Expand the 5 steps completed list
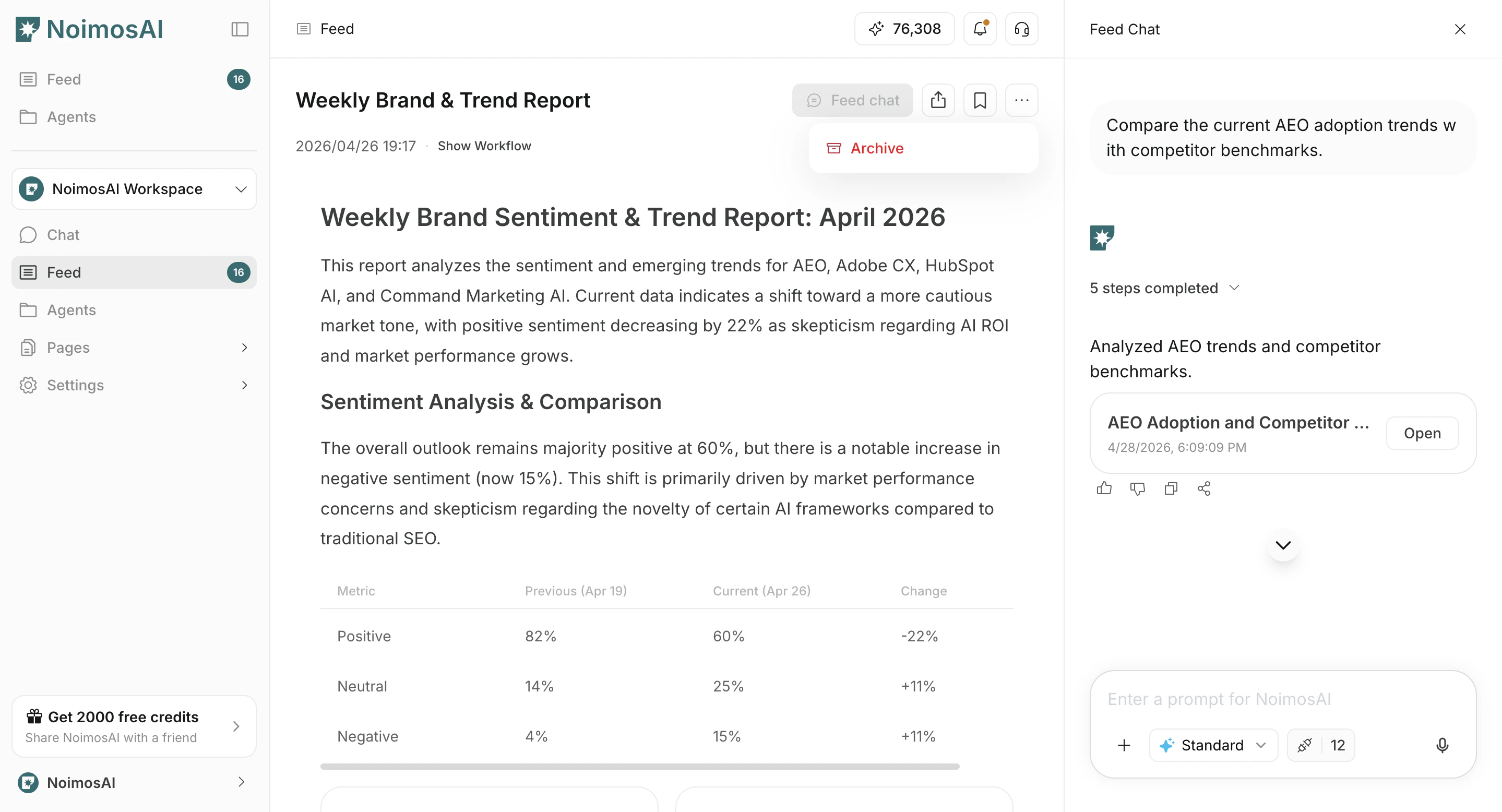 1164,288
